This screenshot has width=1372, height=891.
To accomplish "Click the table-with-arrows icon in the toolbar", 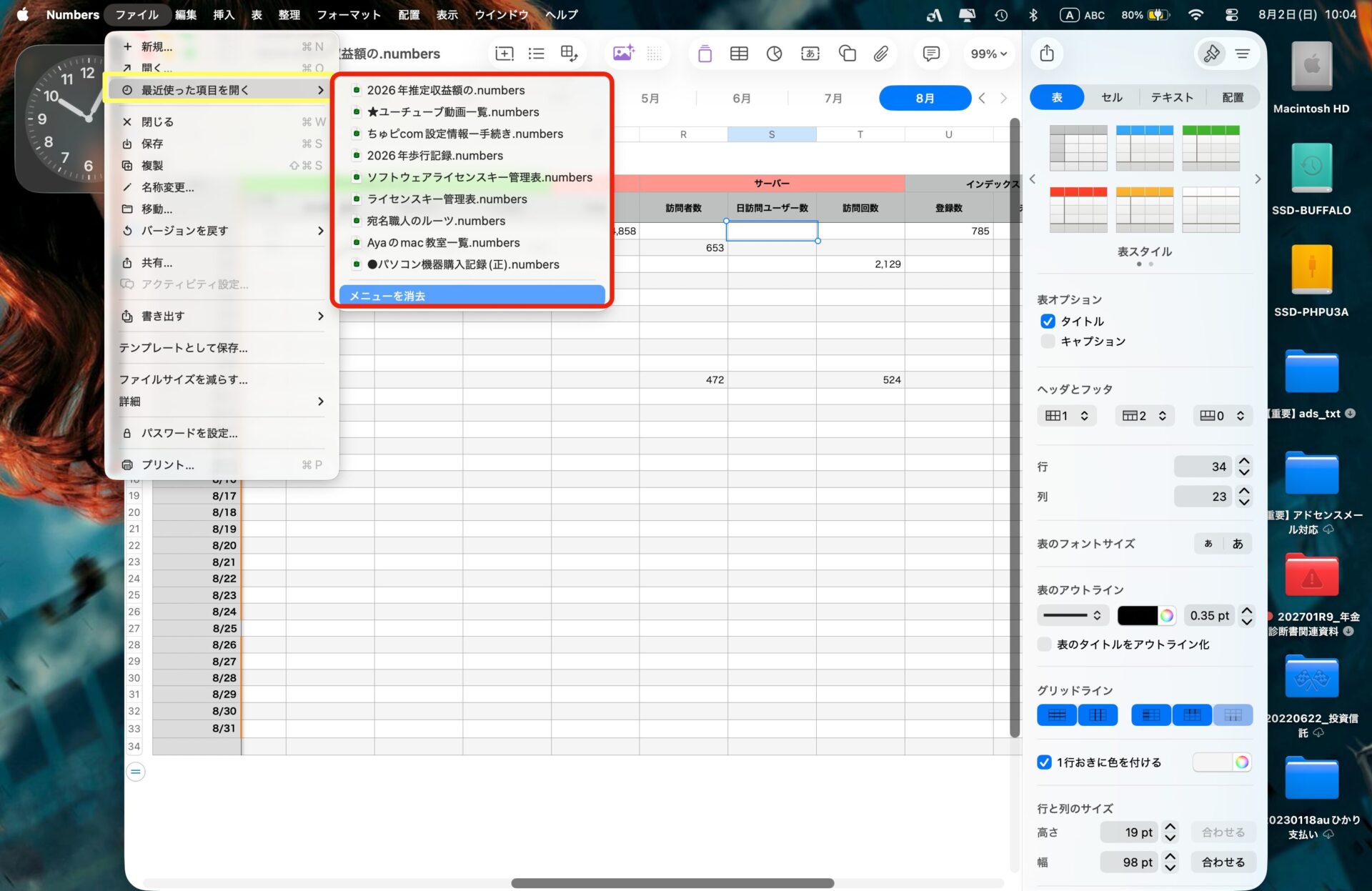I will tap(569, 54).
